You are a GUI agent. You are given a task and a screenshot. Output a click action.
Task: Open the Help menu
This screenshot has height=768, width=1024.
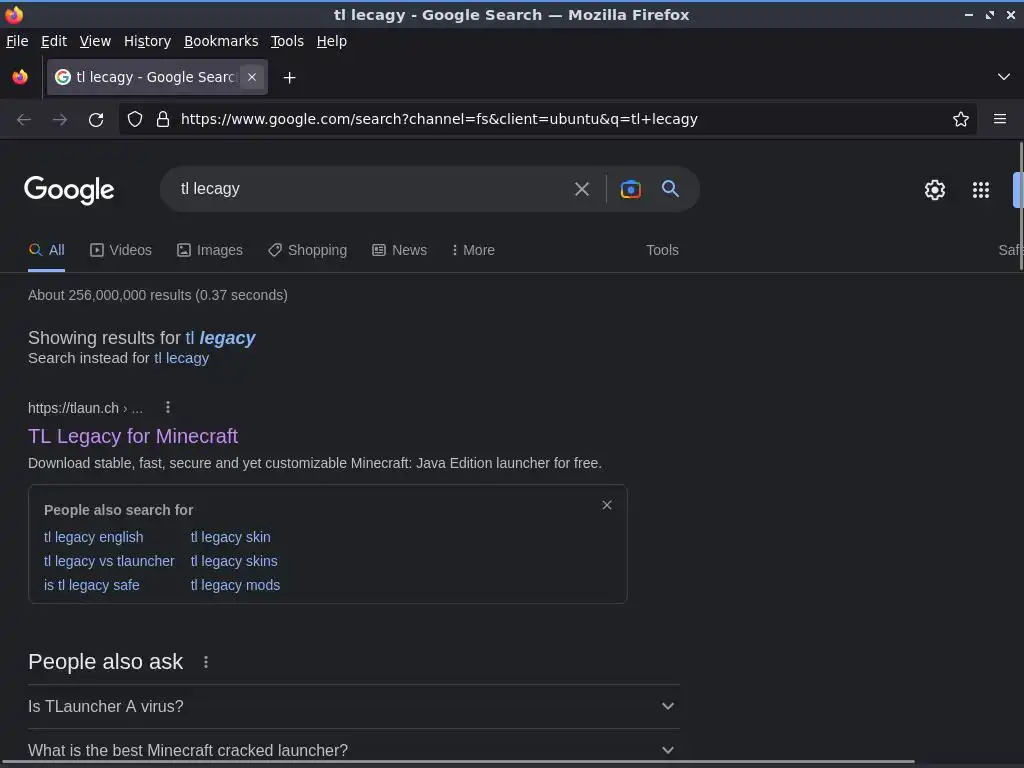click(332, 41)
